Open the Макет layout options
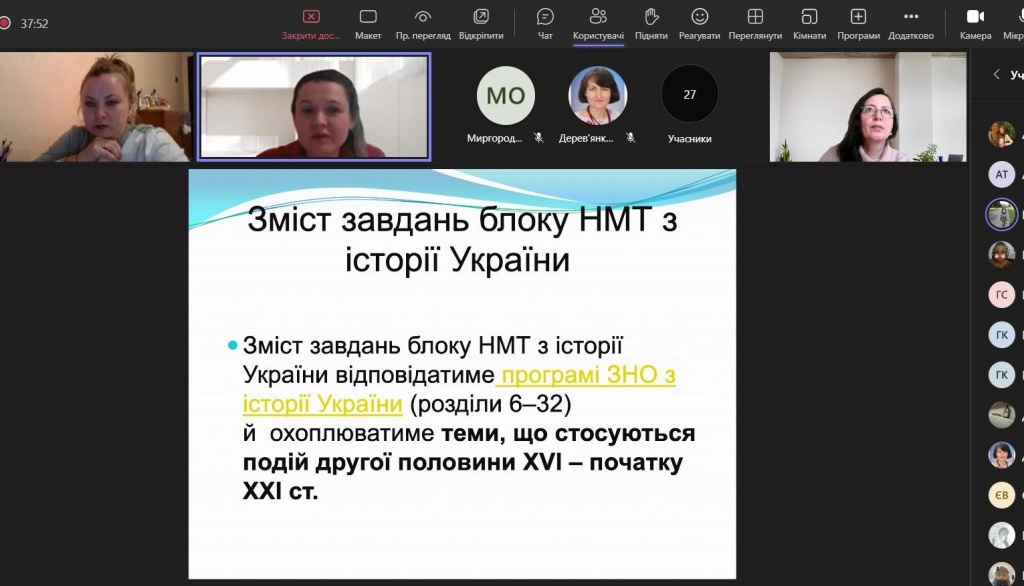 click(368, 24)
